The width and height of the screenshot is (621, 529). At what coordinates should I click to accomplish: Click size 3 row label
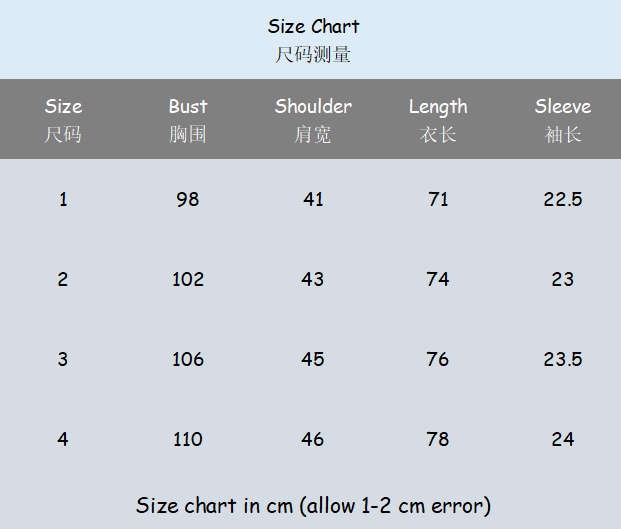click(63, 359)
